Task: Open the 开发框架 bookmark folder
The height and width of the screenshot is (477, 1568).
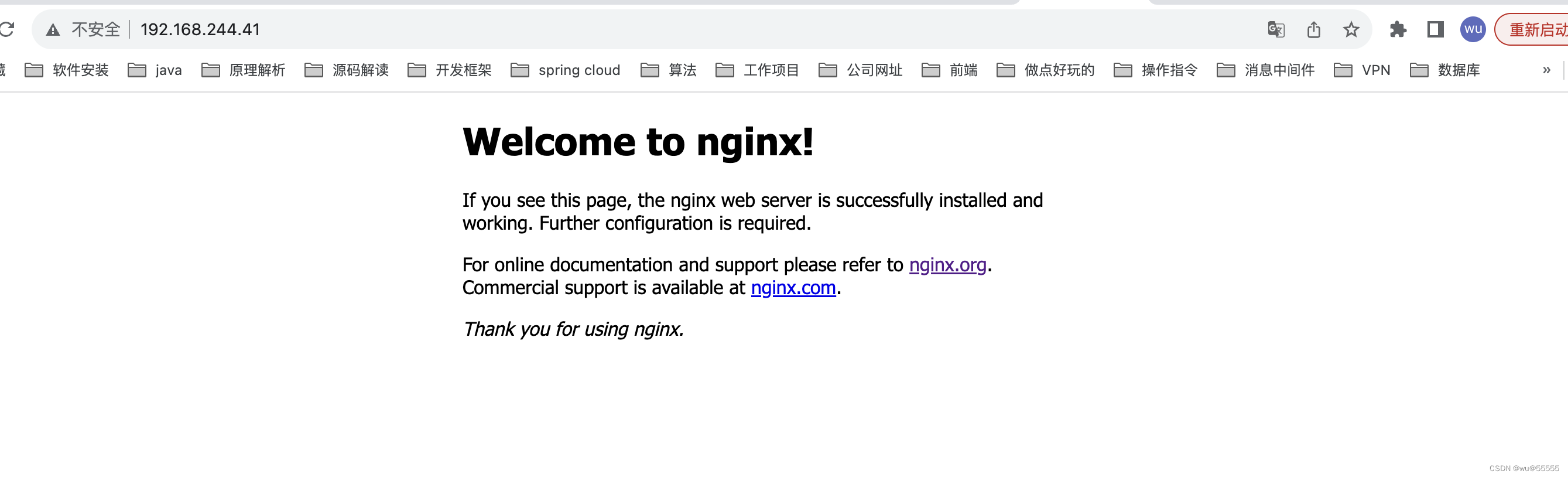Action: pos(450,70)
